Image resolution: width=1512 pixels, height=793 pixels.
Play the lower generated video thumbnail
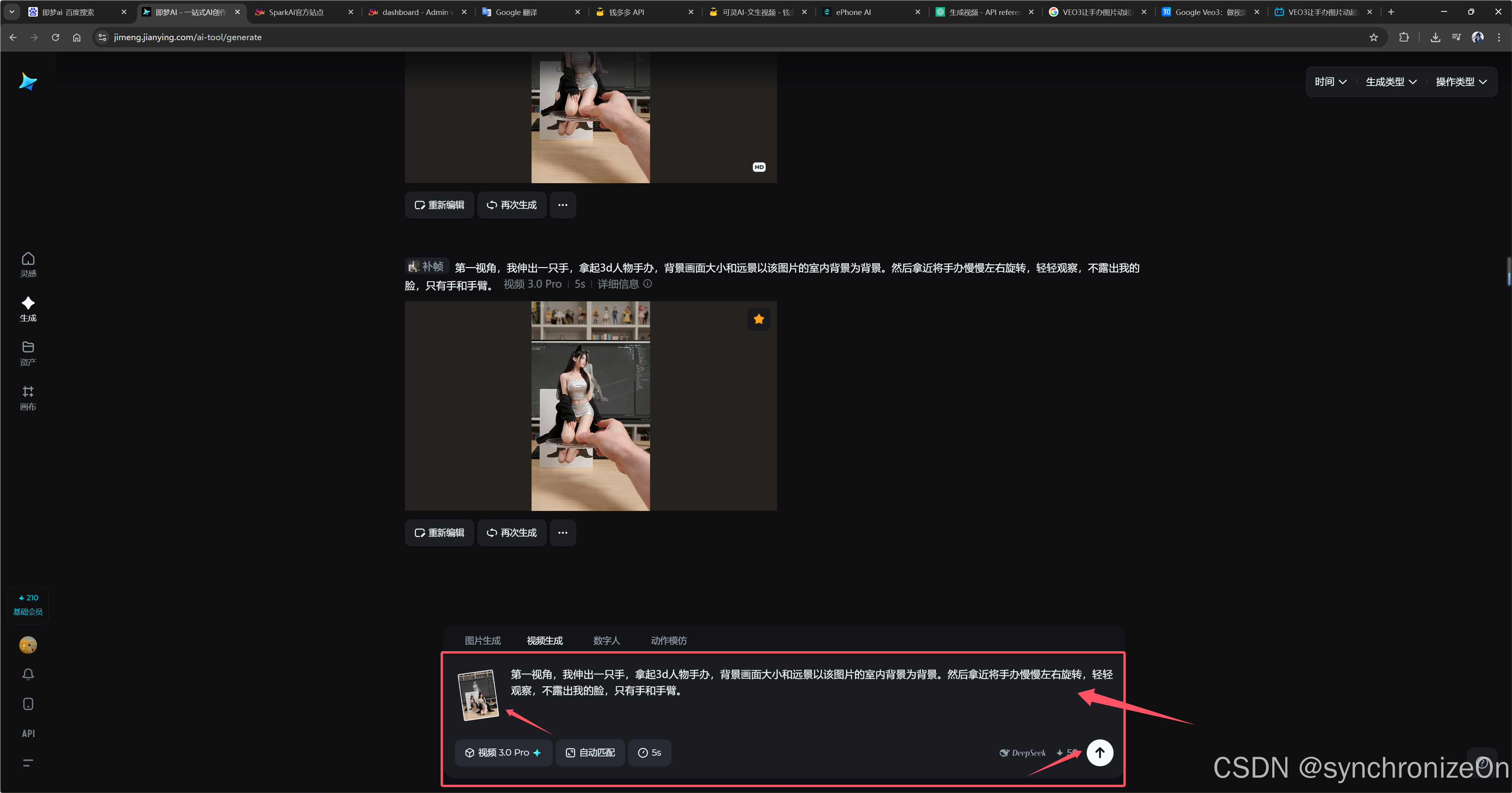[591, 406]
